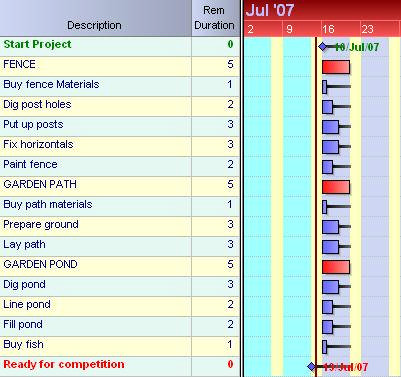
Task: Select the Paint fence task name
Action: [30, 164]
